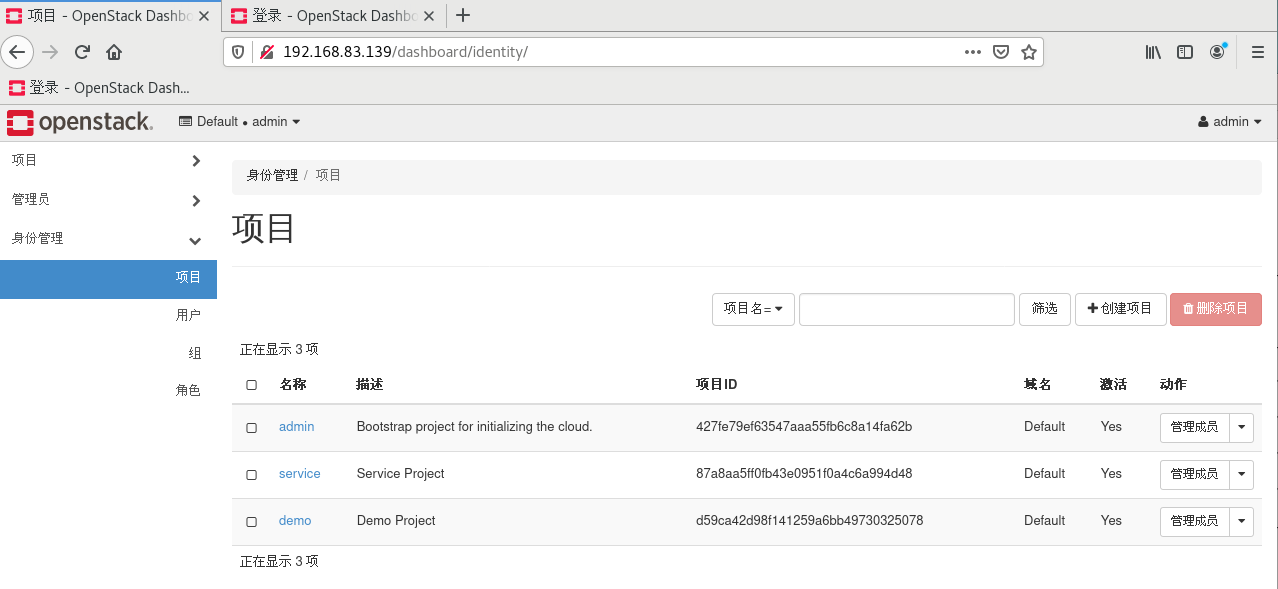Click 身份管理 in the breadcrumb
1278x589 pixels.
[272, 175]
